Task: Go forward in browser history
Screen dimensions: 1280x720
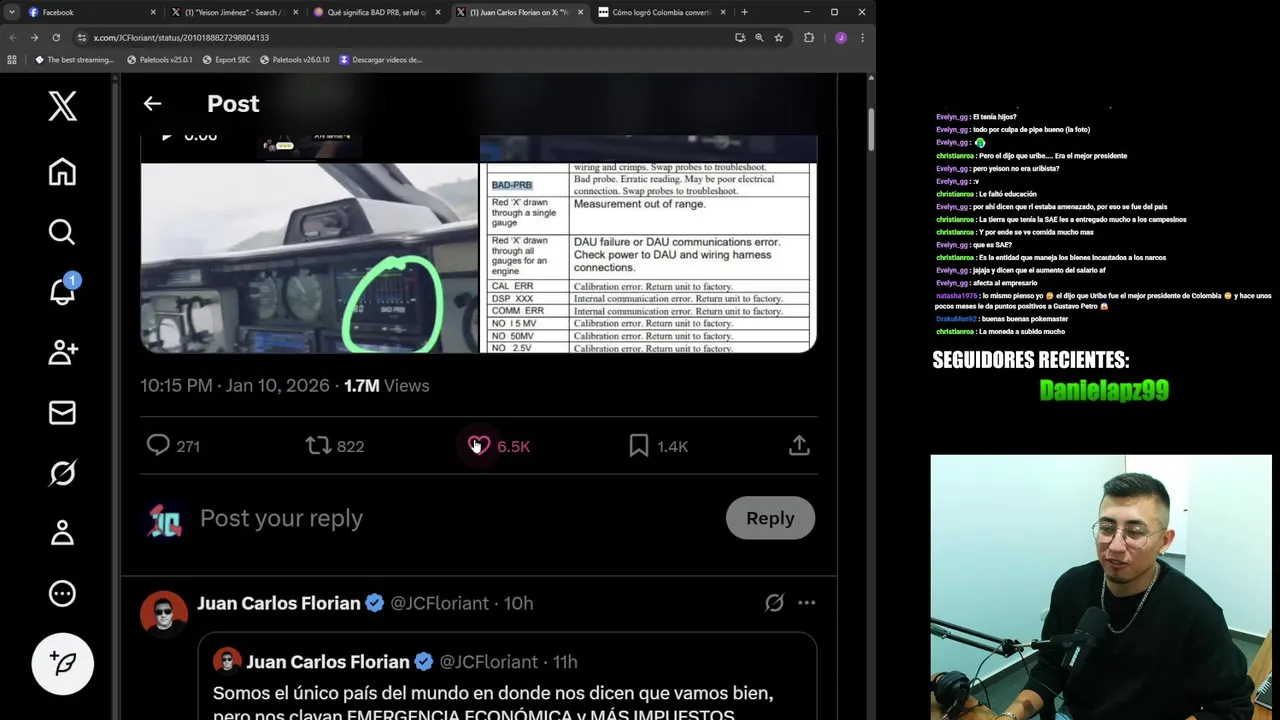Action: [34, 37]
